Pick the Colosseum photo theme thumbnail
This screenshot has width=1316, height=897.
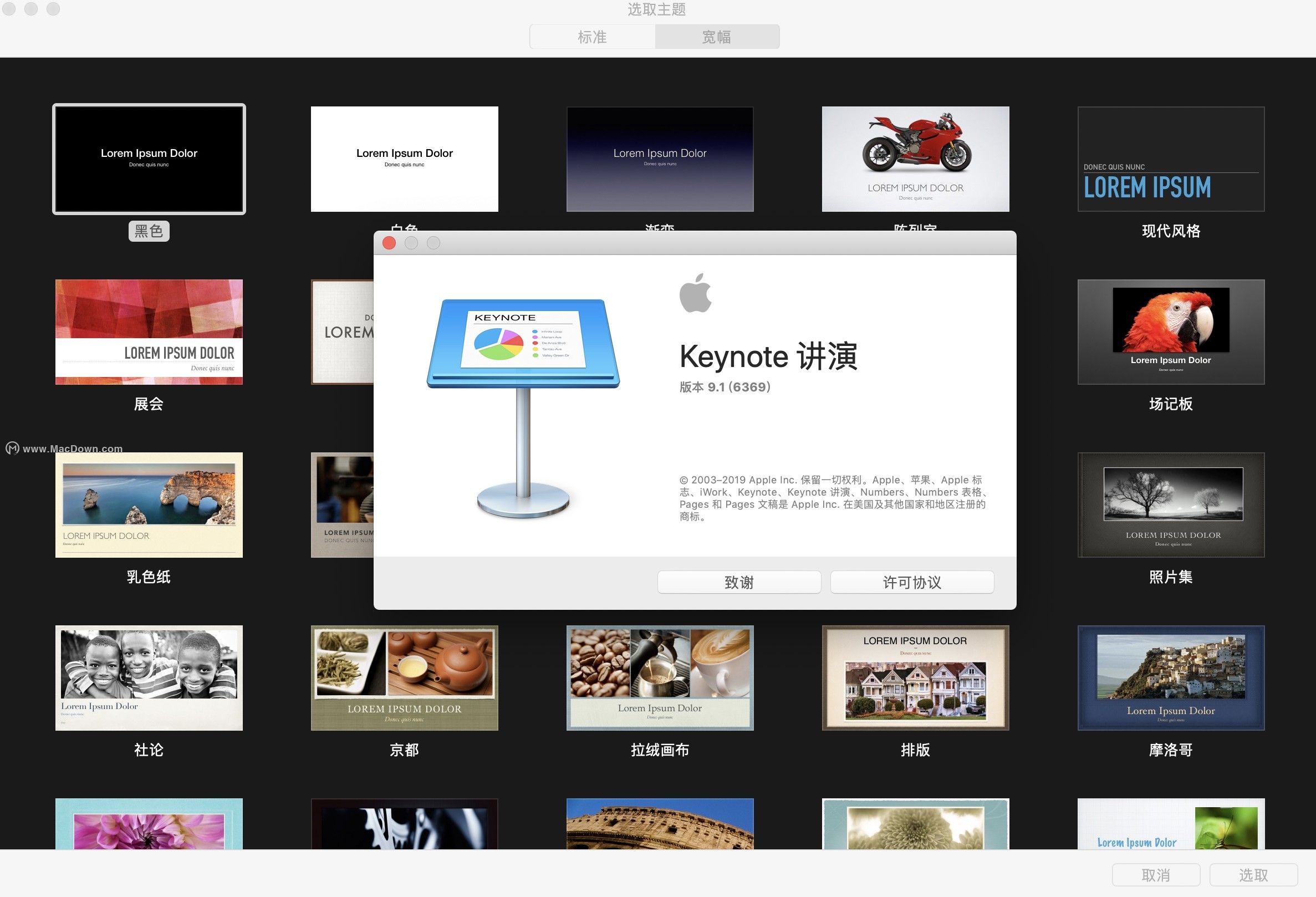660,824
